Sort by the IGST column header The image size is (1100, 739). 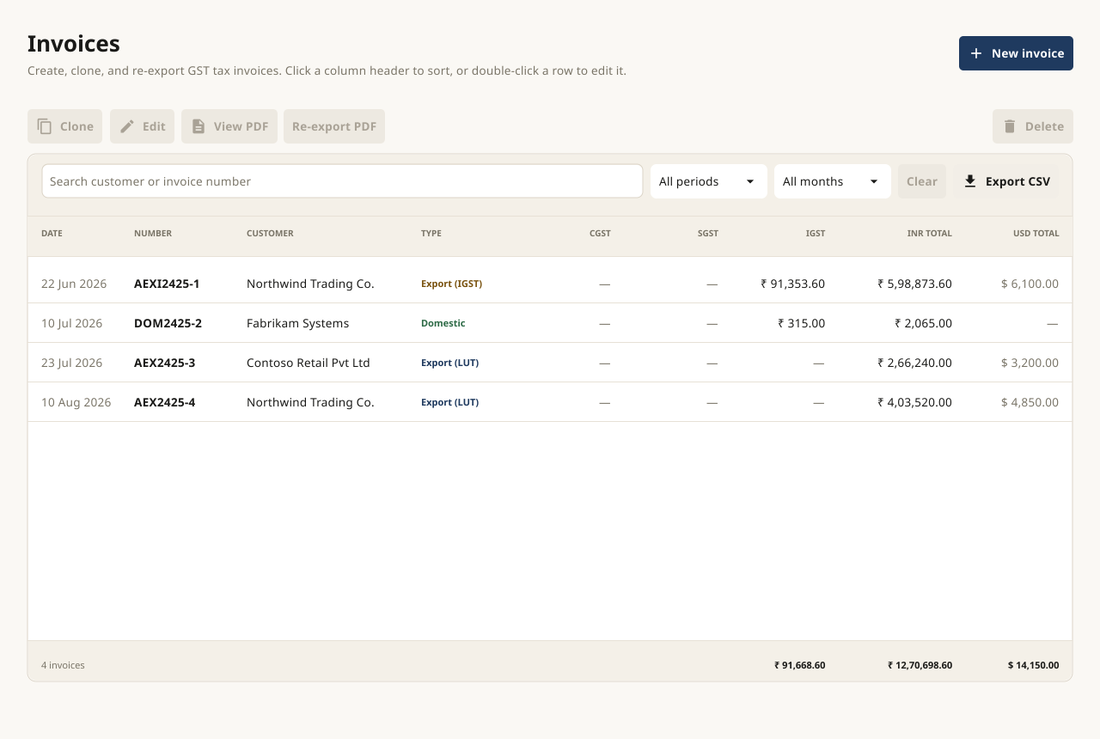click(815, 233)
